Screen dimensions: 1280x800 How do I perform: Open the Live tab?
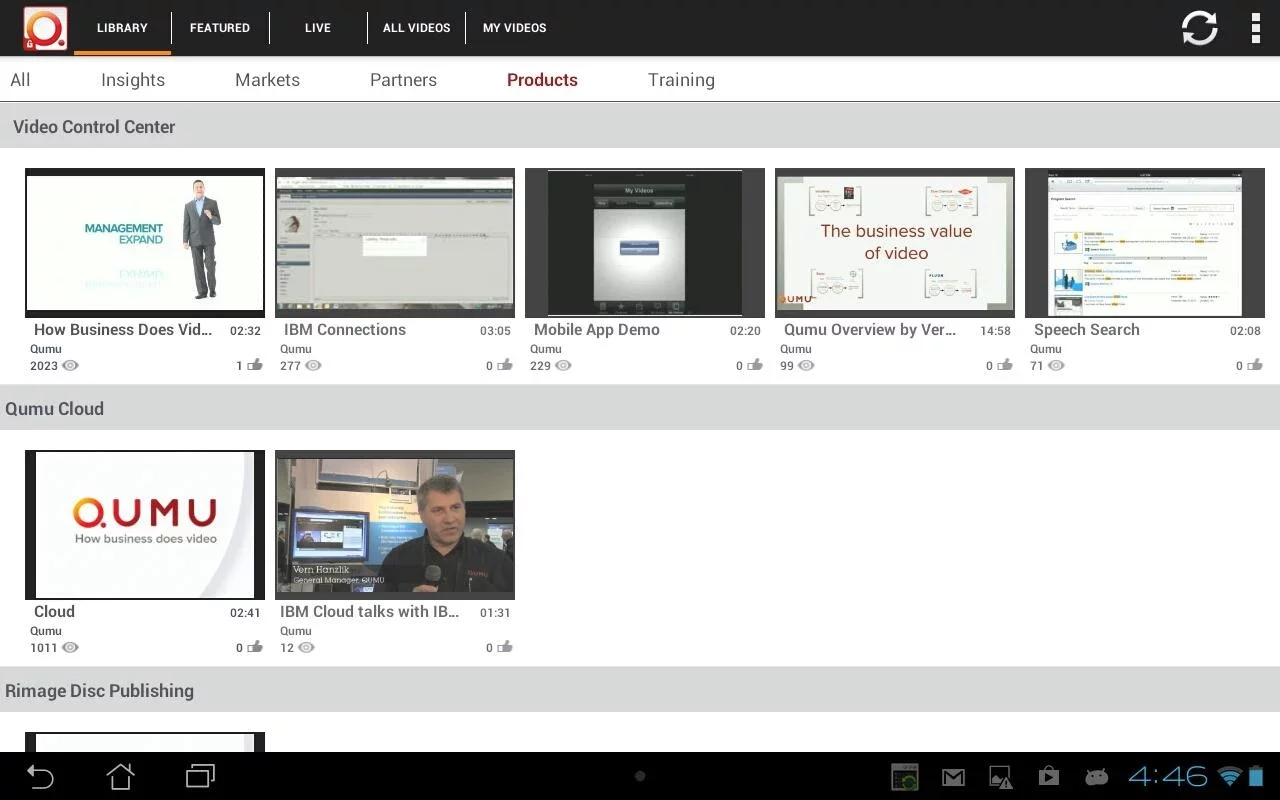[318, 28]
